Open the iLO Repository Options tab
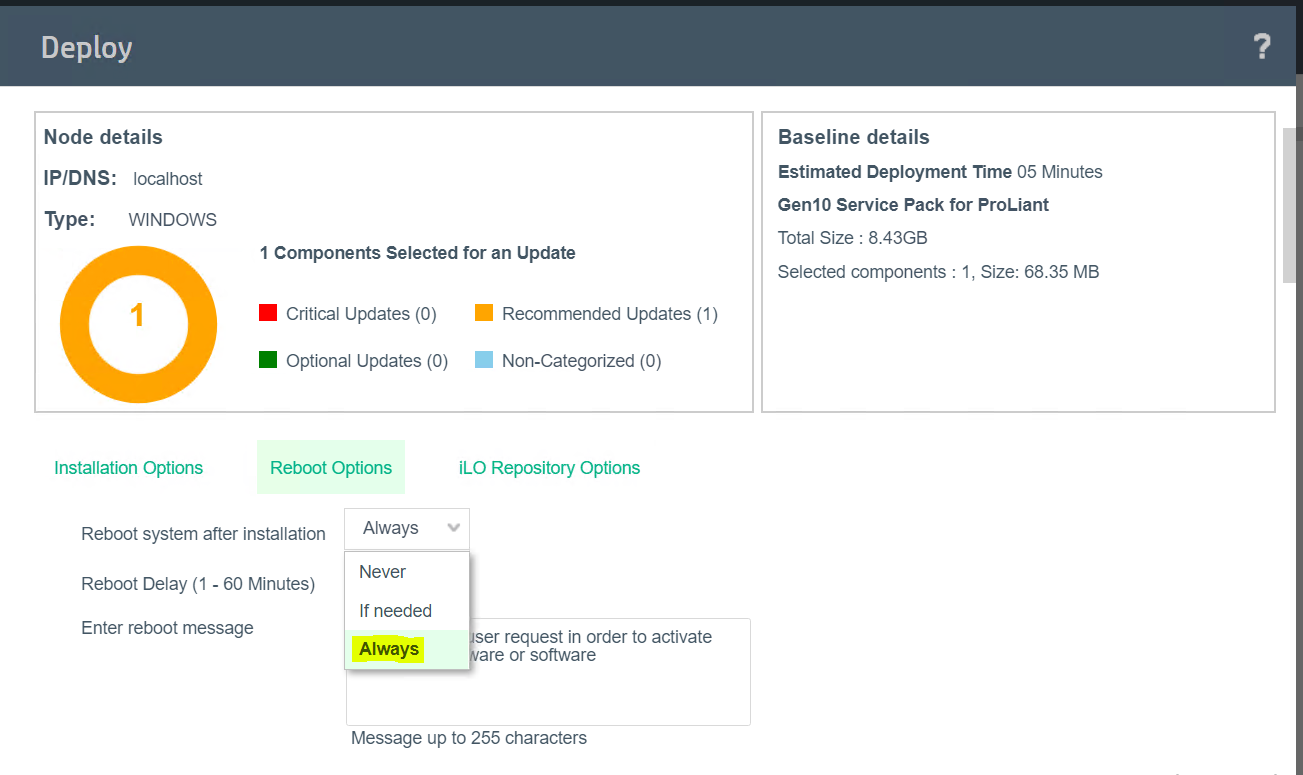This screenshot has width=1303, height=775. [x=549, y=468]
